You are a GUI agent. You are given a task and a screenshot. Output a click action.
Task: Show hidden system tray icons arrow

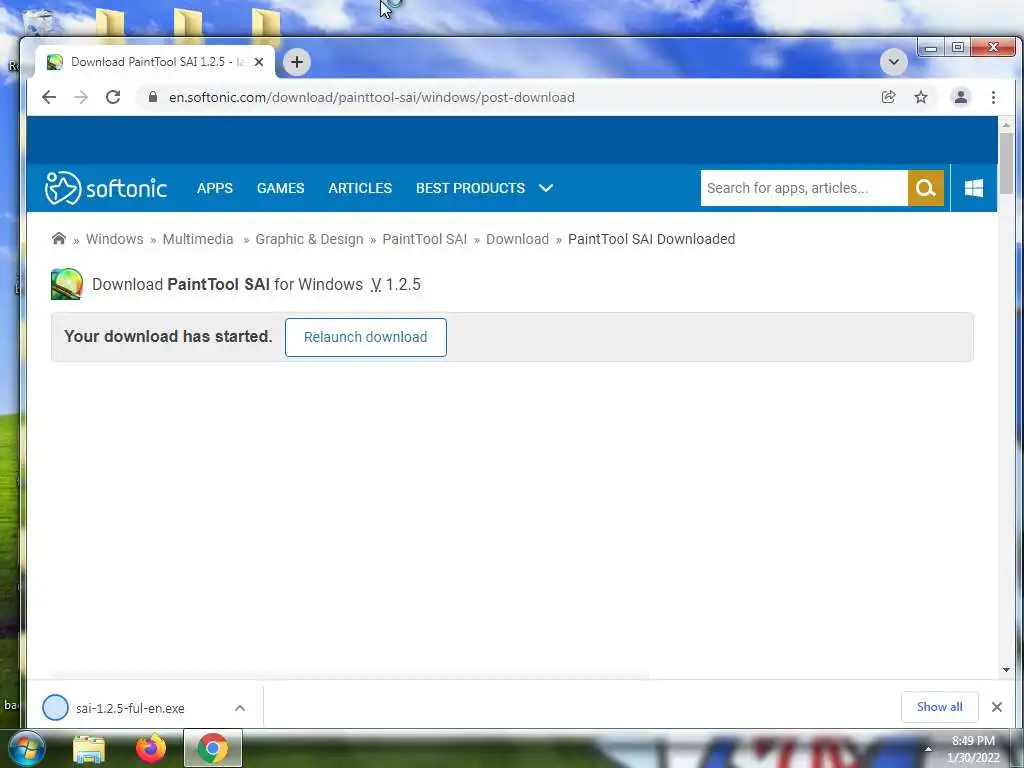[x=928, y=749]
